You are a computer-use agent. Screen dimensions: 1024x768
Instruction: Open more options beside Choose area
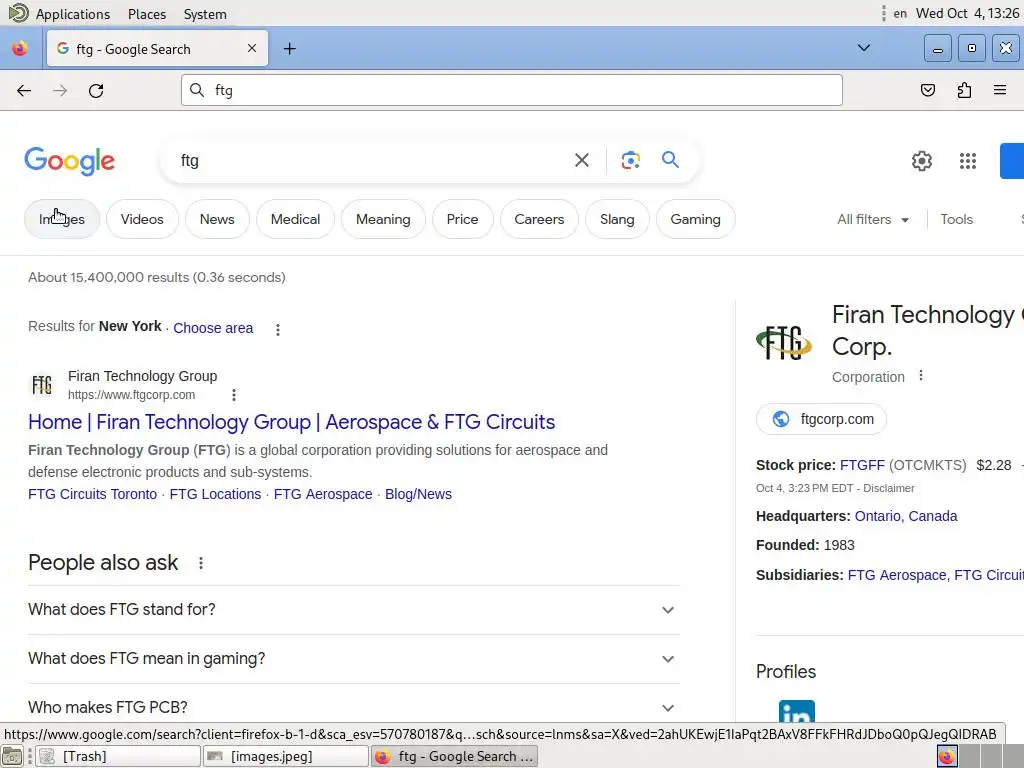(278, 330)
